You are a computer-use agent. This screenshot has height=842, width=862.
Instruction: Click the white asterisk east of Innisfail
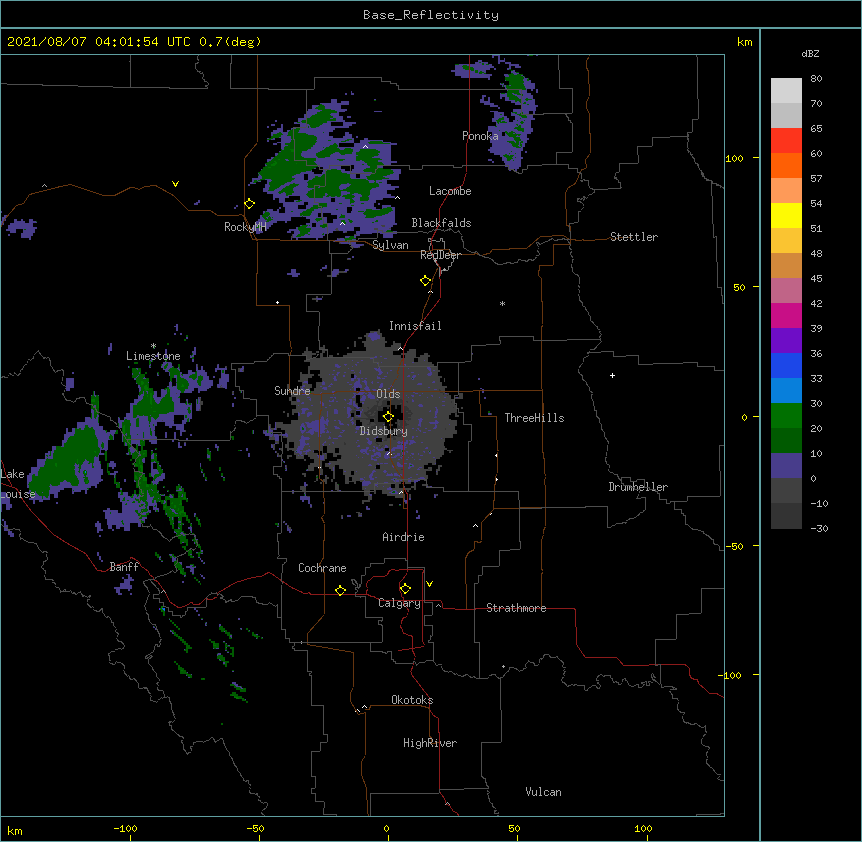point(502,303)
